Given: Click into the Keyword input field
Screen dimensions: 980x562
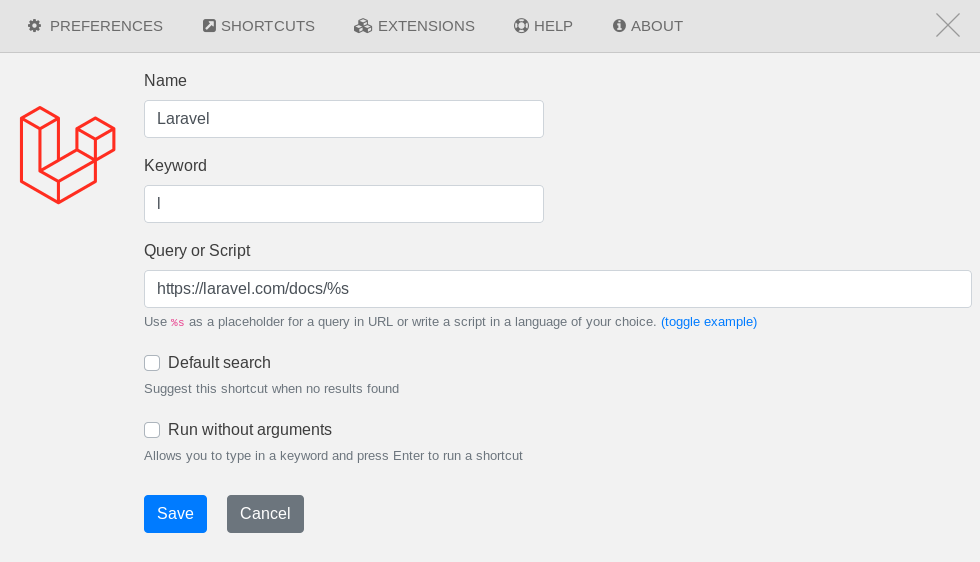Looking at the screenshot, I should [x=344, y=204].
